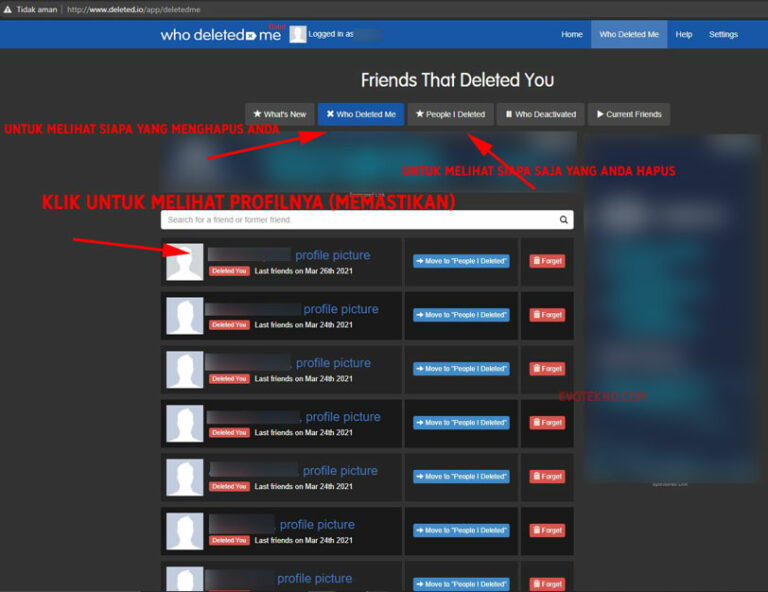Viewport: 768px width, 592px height.
Task: Open Help from the navigation bar
Action: 683,34
